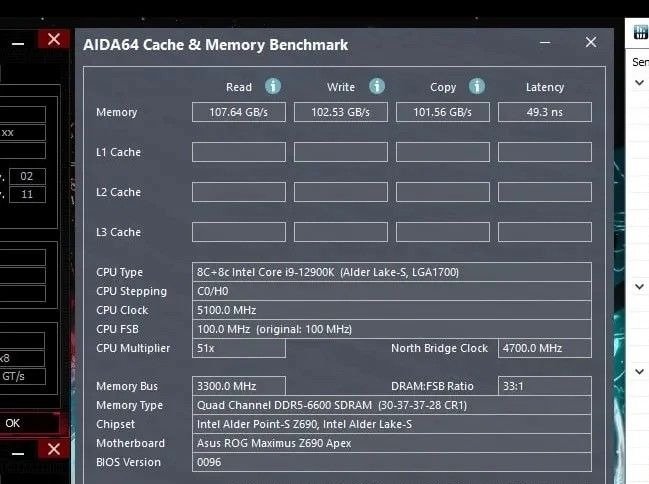Collapse the first chevron in the right panel
The image size is (649, 484).
[639, 82]
